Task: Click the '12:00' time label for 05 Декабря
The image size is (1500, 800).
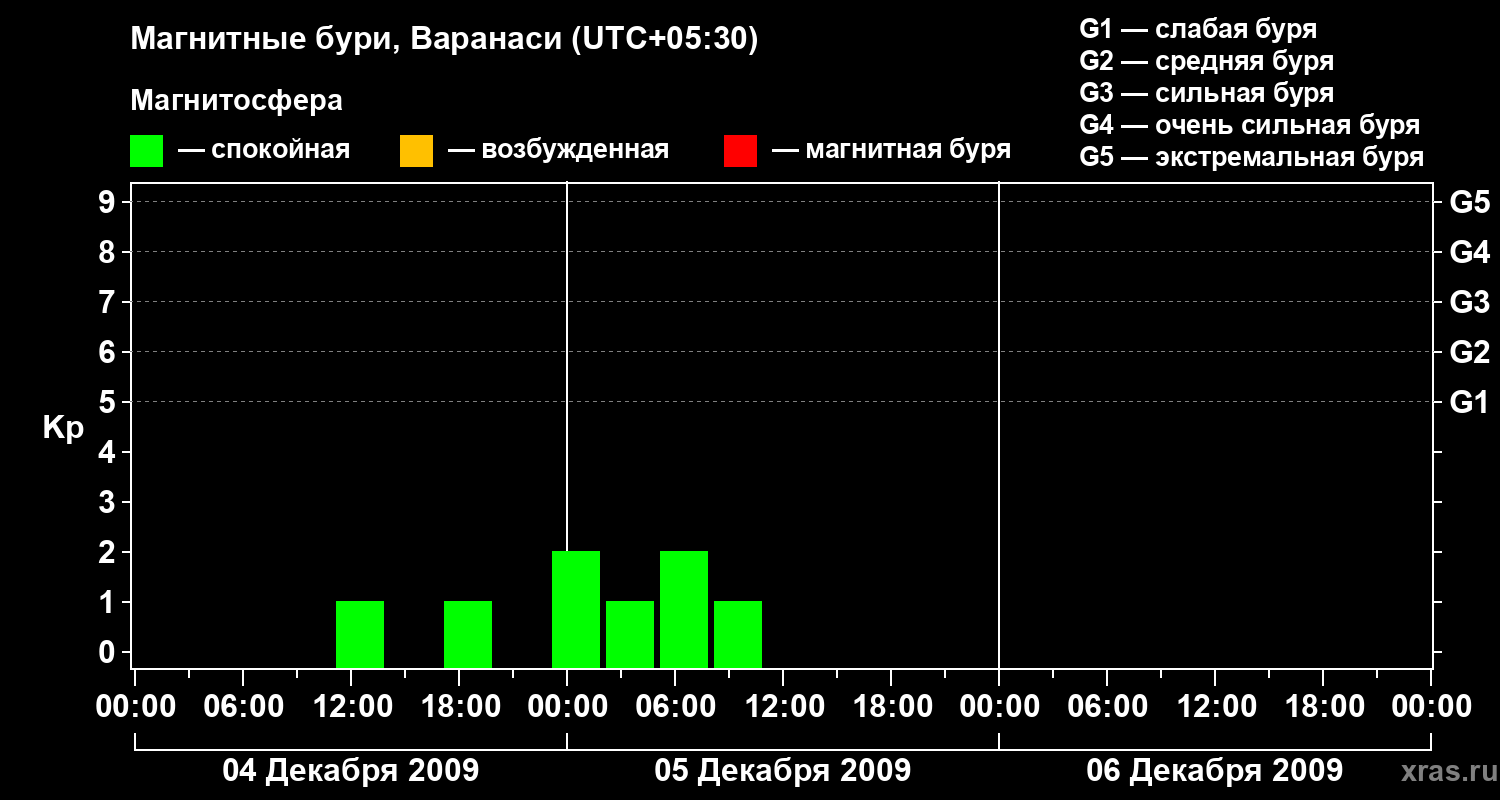Action: pyautogui.click(x=783, y=707)
